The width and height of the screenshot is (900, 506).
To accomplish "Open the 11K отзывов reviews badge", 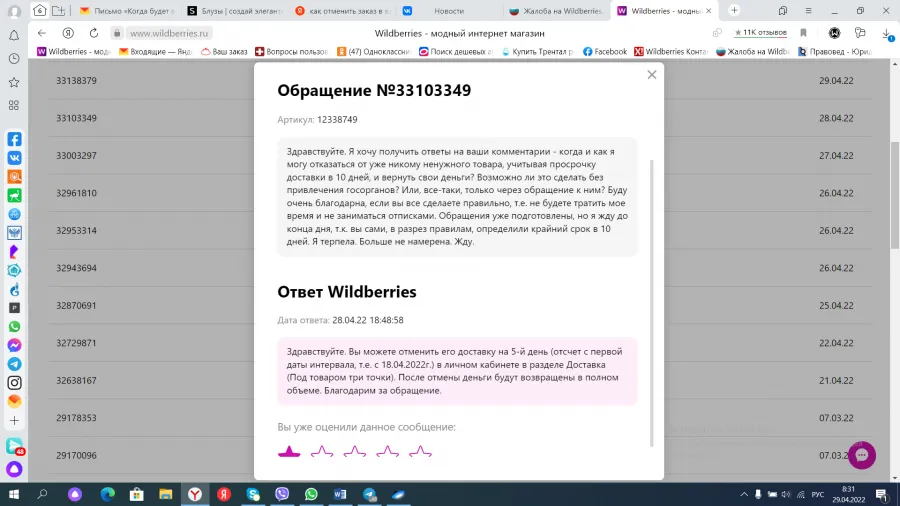I will (x=761, y=33).
